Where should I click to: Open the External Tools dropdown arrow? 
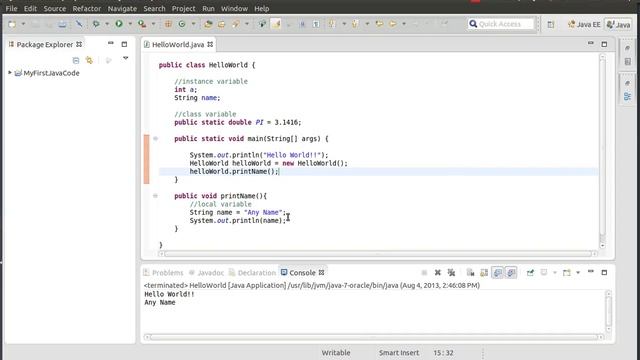click(x=153, y=24)
